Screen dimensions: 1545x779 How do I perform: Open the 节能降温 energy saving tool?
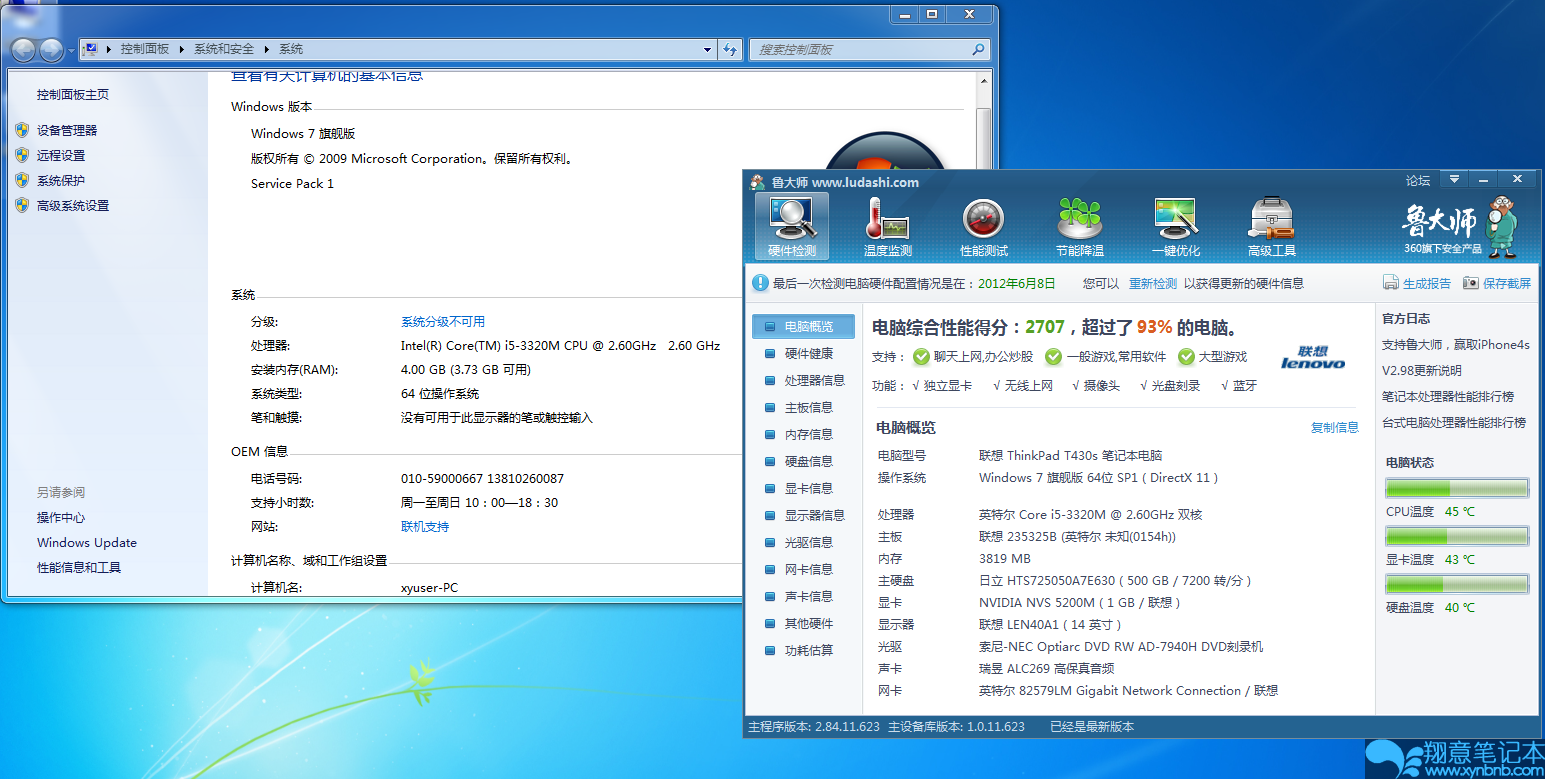tap(1080, 226)
